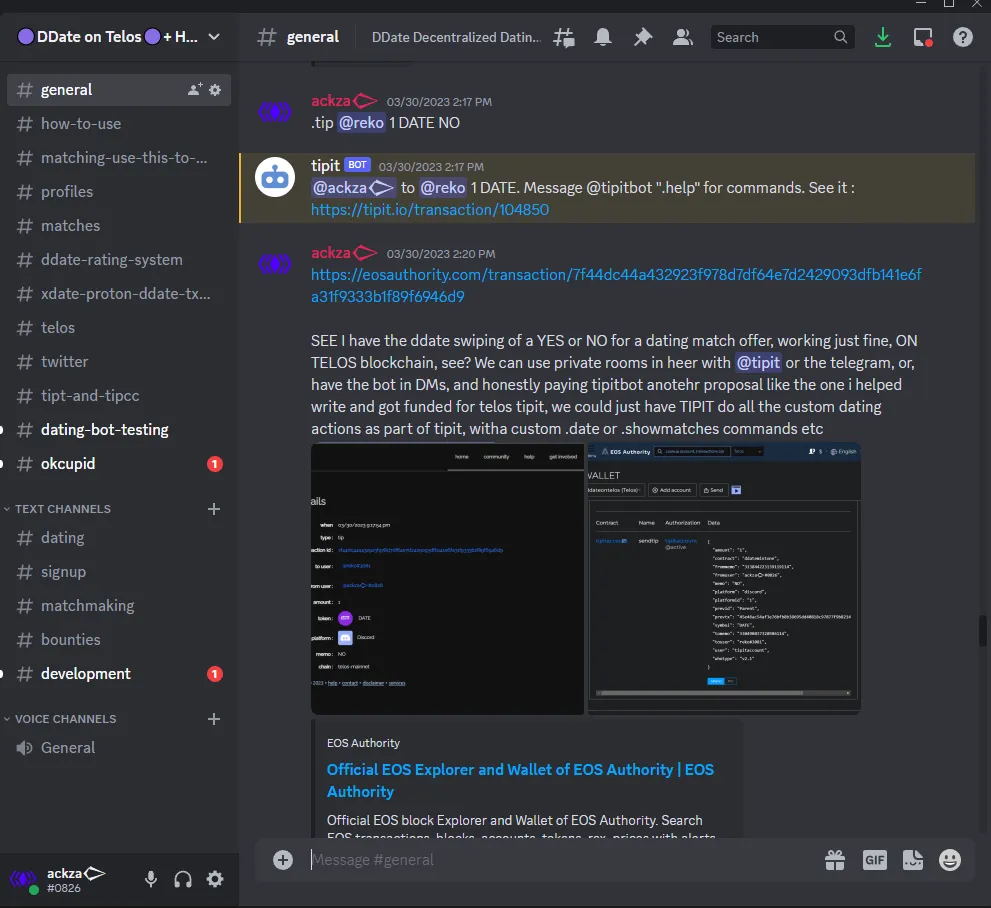Screen dimensions: 991x908
Task: Open the bounties channel
Action: pos(119,639)
